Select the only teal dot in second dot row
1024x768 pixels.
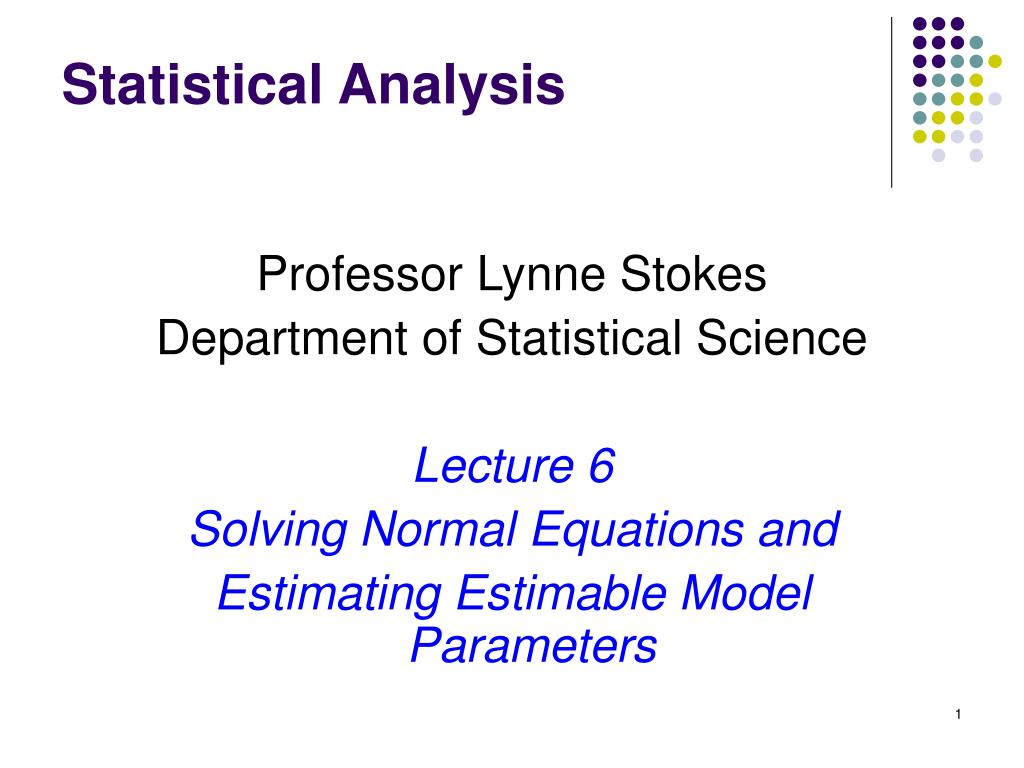[x=976, y=43]
